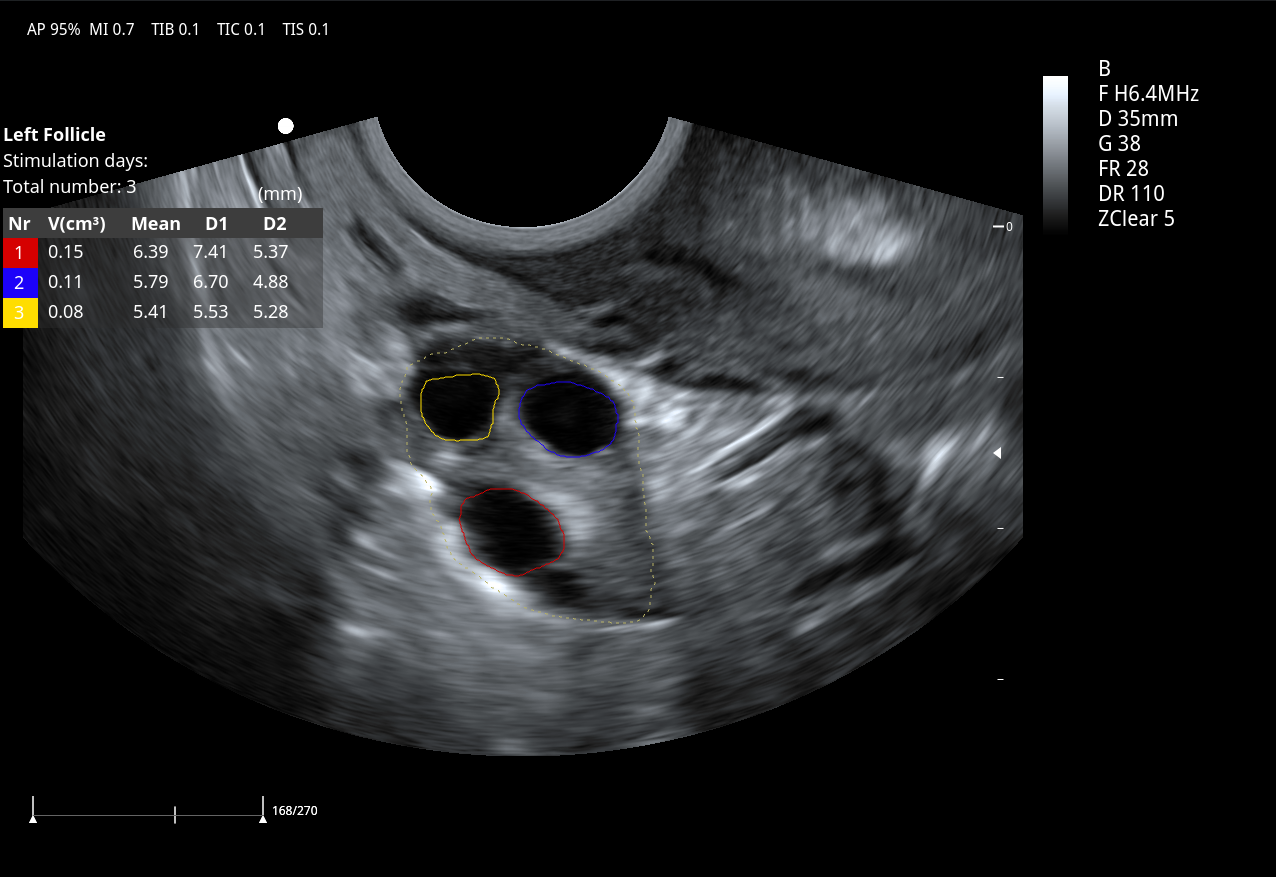Click the F H6.4MHz frequency parameter
Screen dimensions: 1276x877
coord(1148,94)
